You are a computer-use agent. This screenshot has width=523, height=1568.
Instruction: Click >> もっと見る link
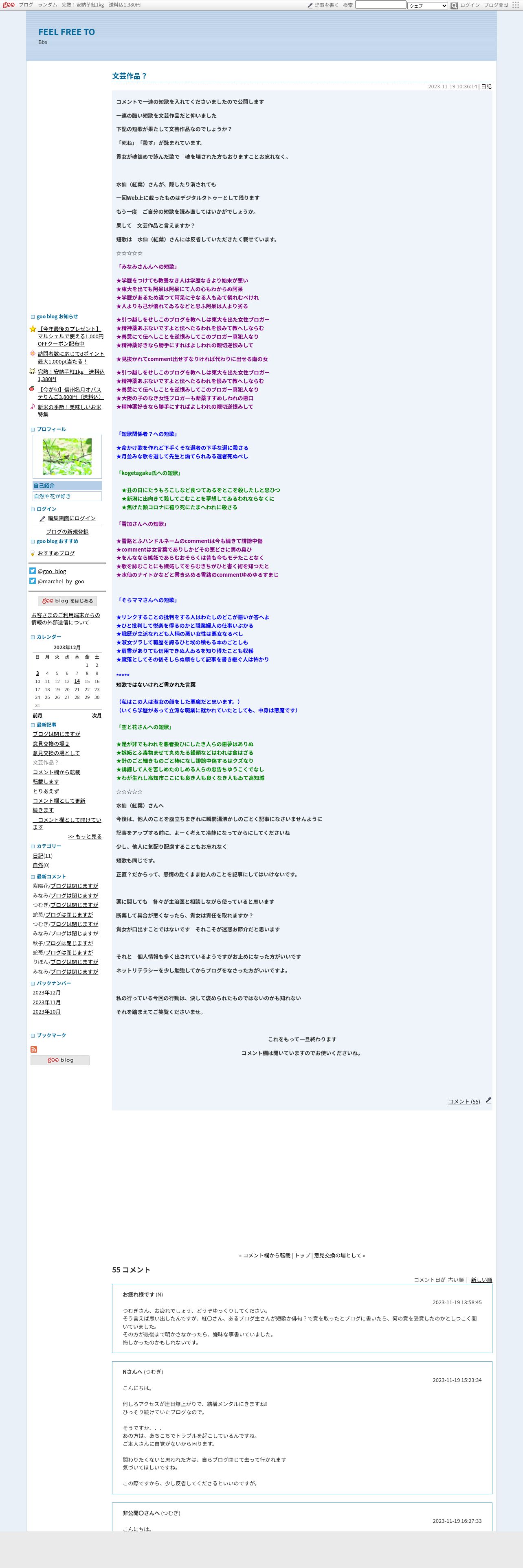tap(85, 837)
